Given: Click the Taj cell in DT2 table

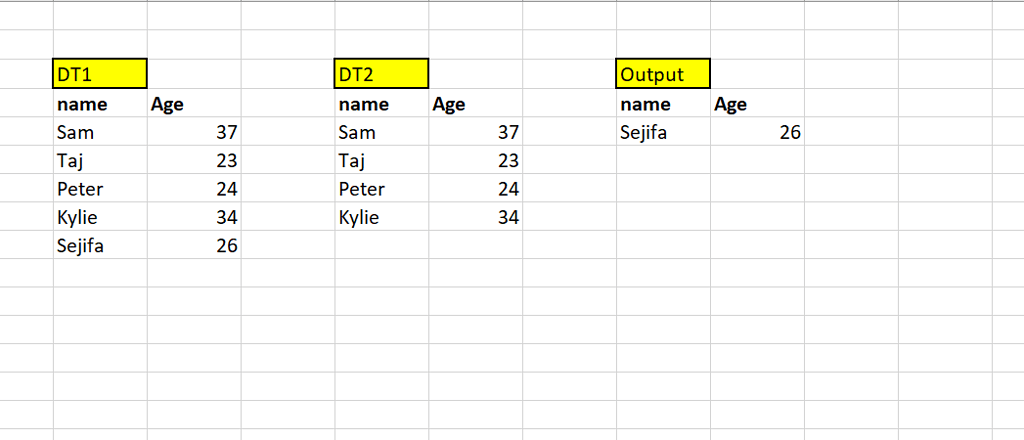Looking at the screenshot, I should coord(382,160).
